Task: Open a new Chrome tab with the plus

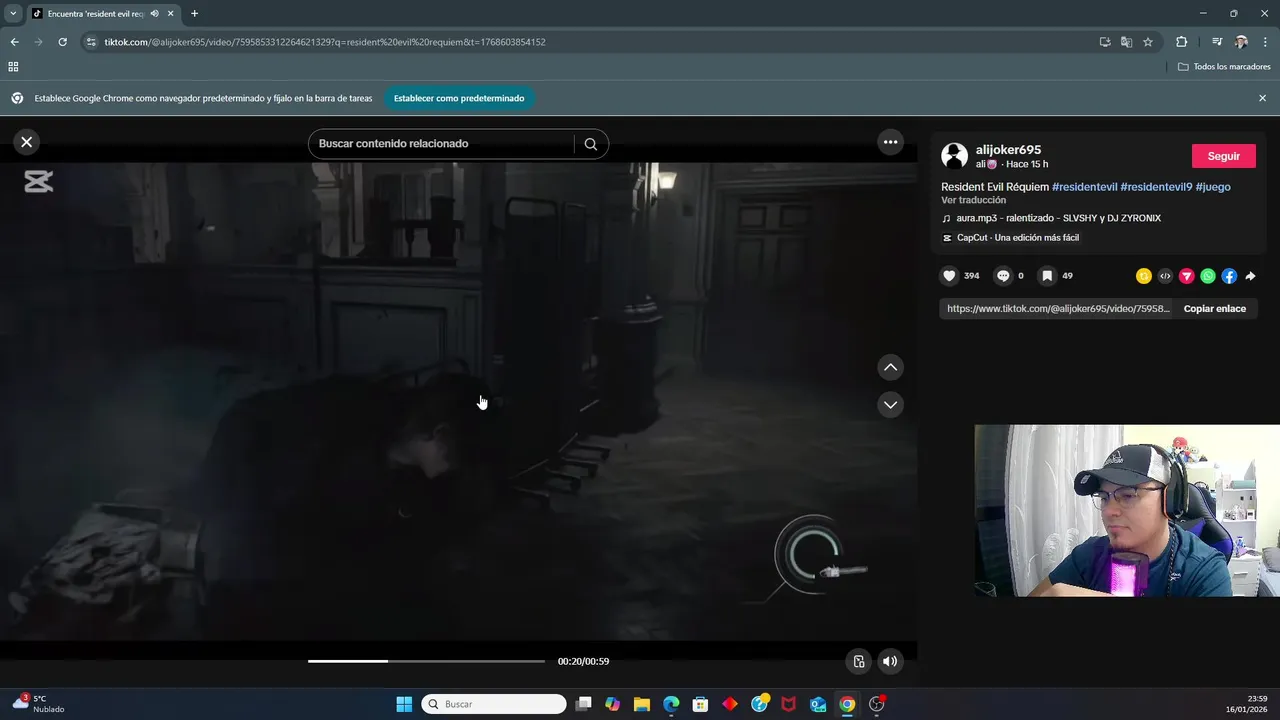Action: point(194,14)
